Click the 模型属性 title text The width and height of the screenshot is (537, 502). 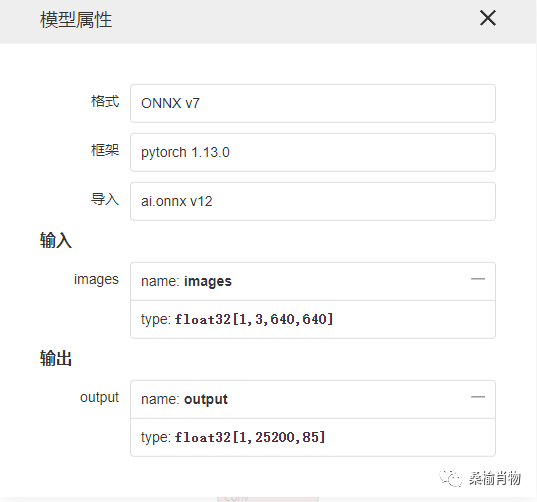click(76, 20)
